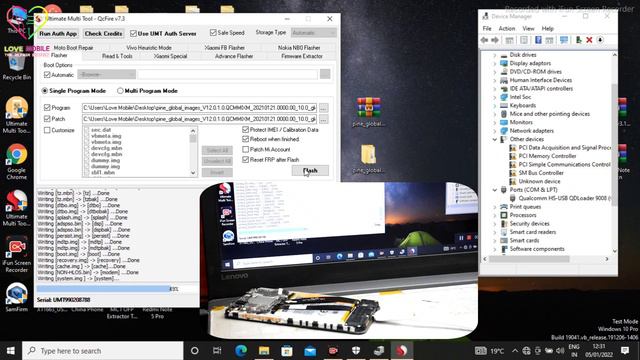Open Ultimate Multi Tool desktop shortcut, top one
Screen dimensions: 640x360
(x=16, y=116)
